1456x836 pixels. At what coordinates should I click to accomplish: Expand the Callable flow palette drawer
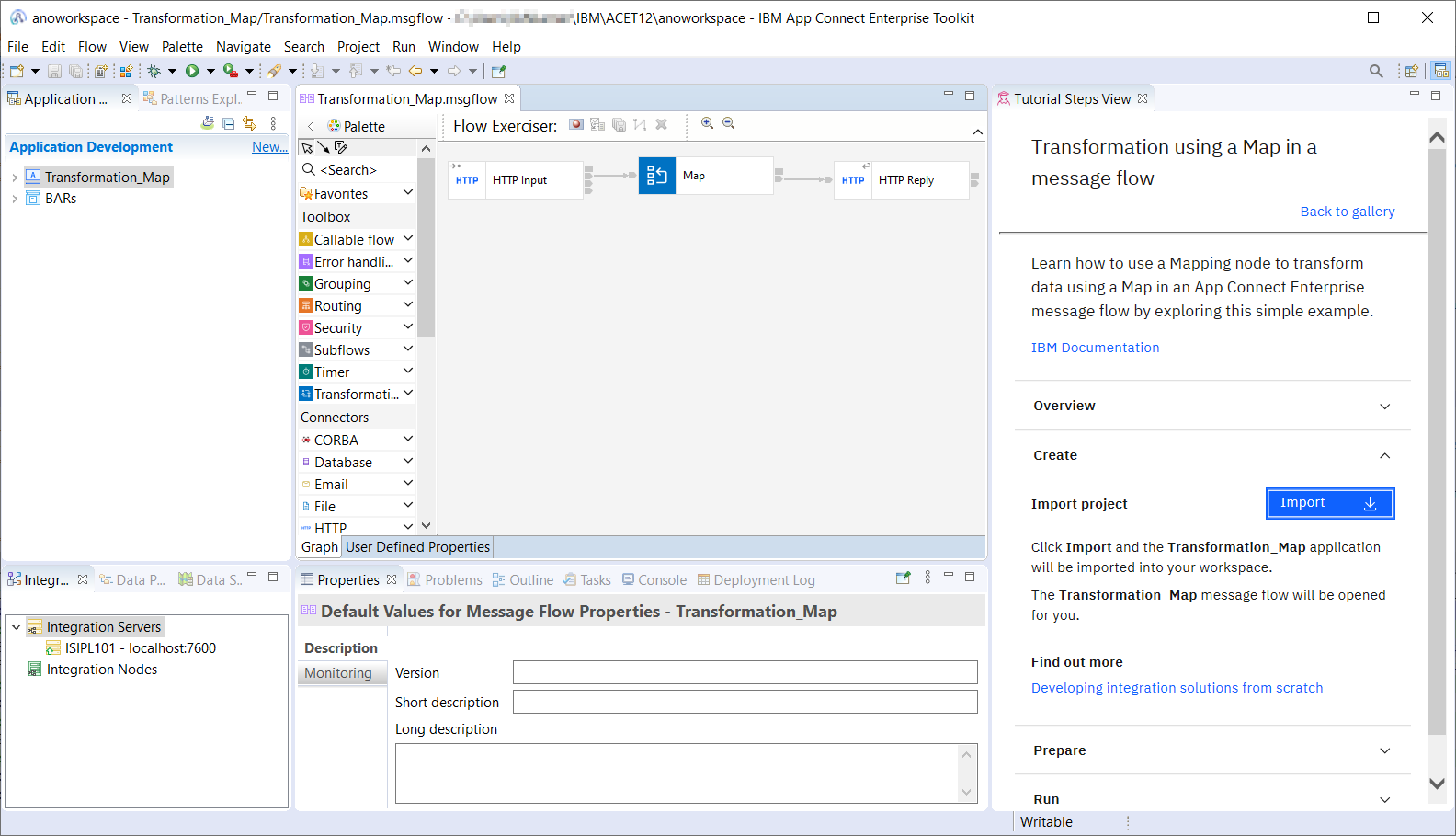click(408, 238)
